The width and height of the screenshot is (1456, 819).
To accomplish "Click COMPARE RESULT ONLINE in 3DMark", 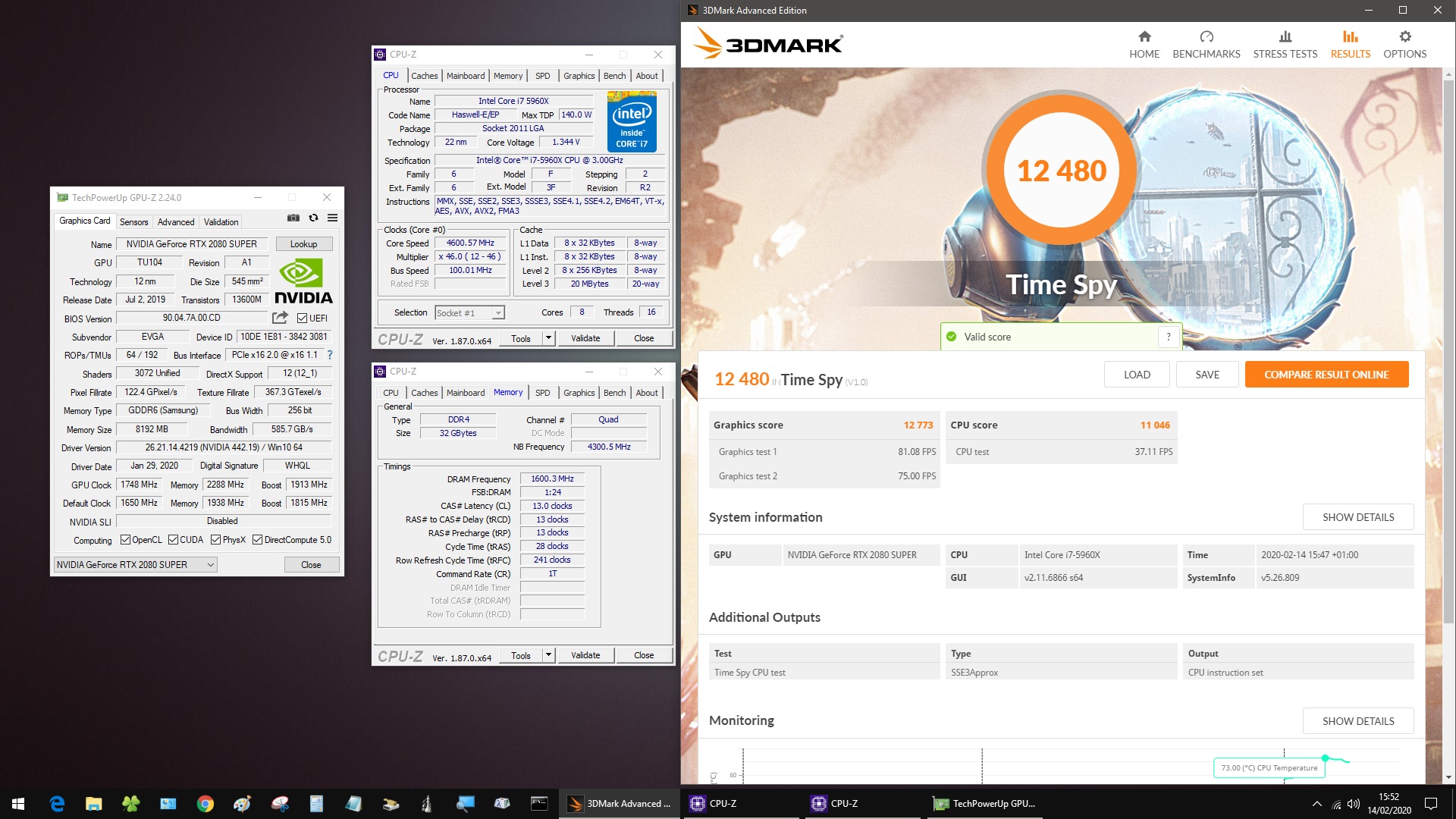I will click(x=1326, y=374).
